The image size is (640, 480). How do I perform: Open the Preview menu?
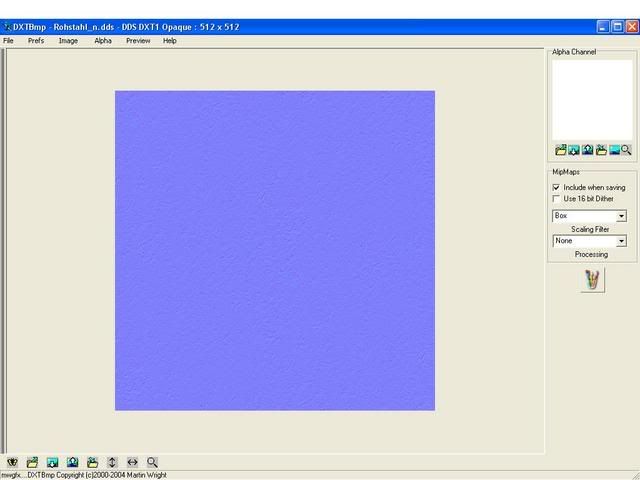138,41
